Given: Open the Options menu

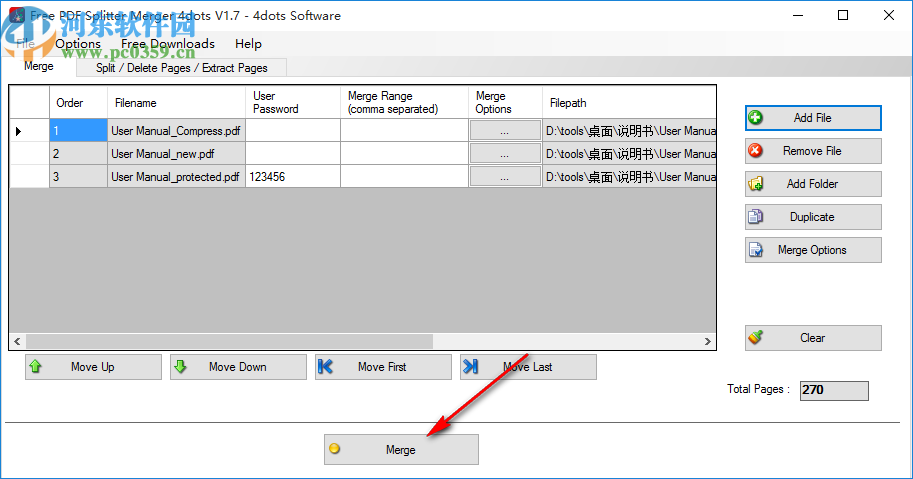Looking at the screenshot, I should coord(78,44).
